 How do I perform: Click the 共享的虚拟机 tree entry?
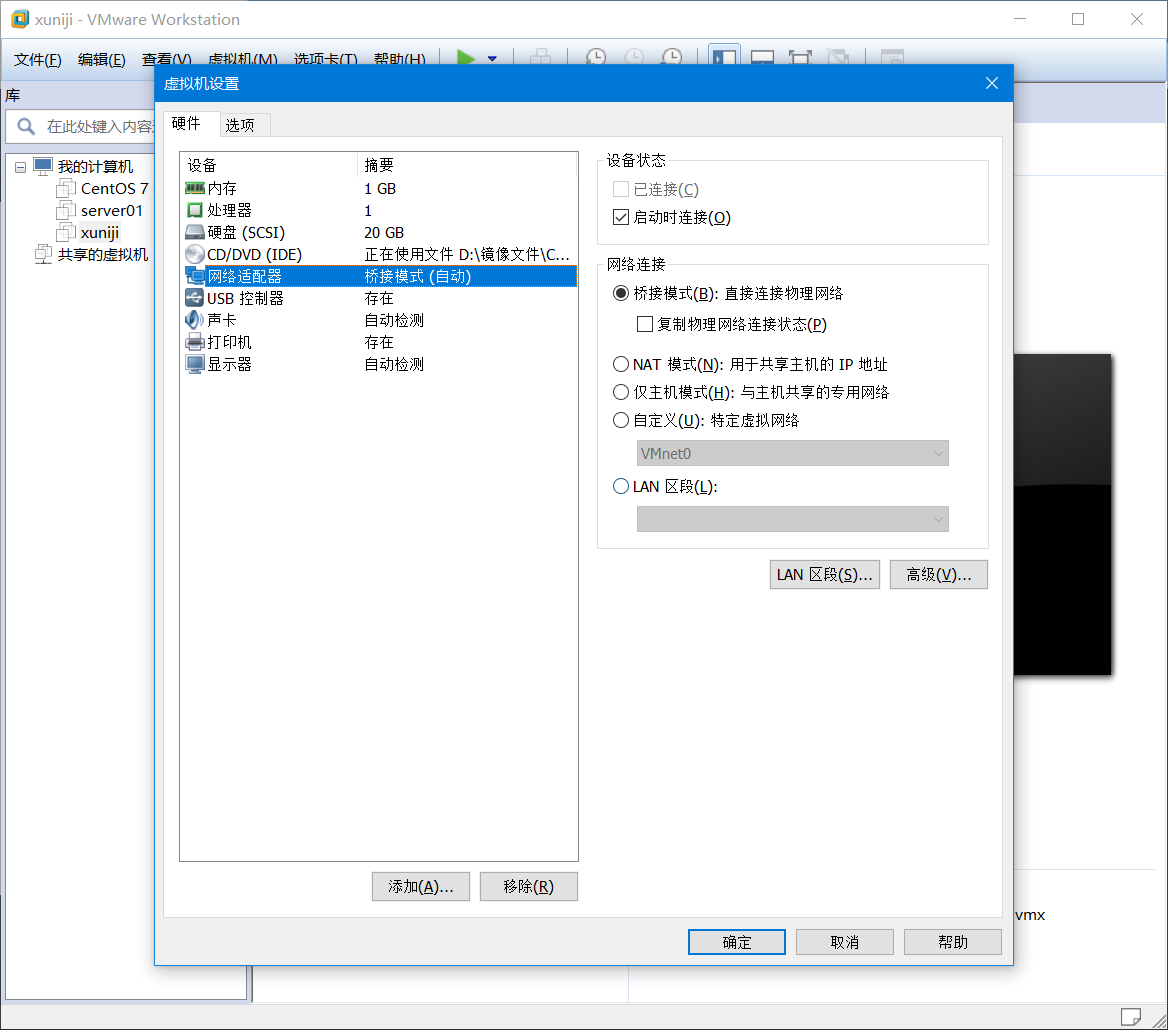coord(103,255)
